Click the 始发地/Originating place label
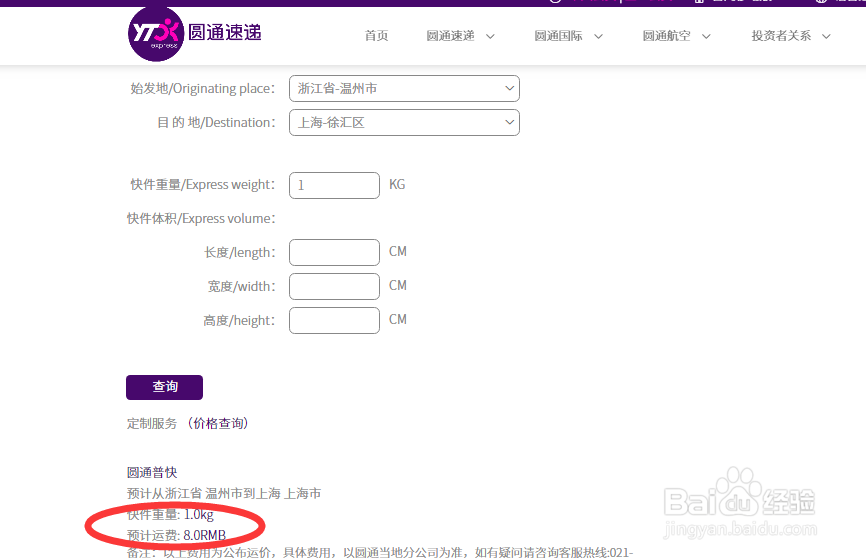Viewport: 866px width, 559px height. (x=203, y=88)
